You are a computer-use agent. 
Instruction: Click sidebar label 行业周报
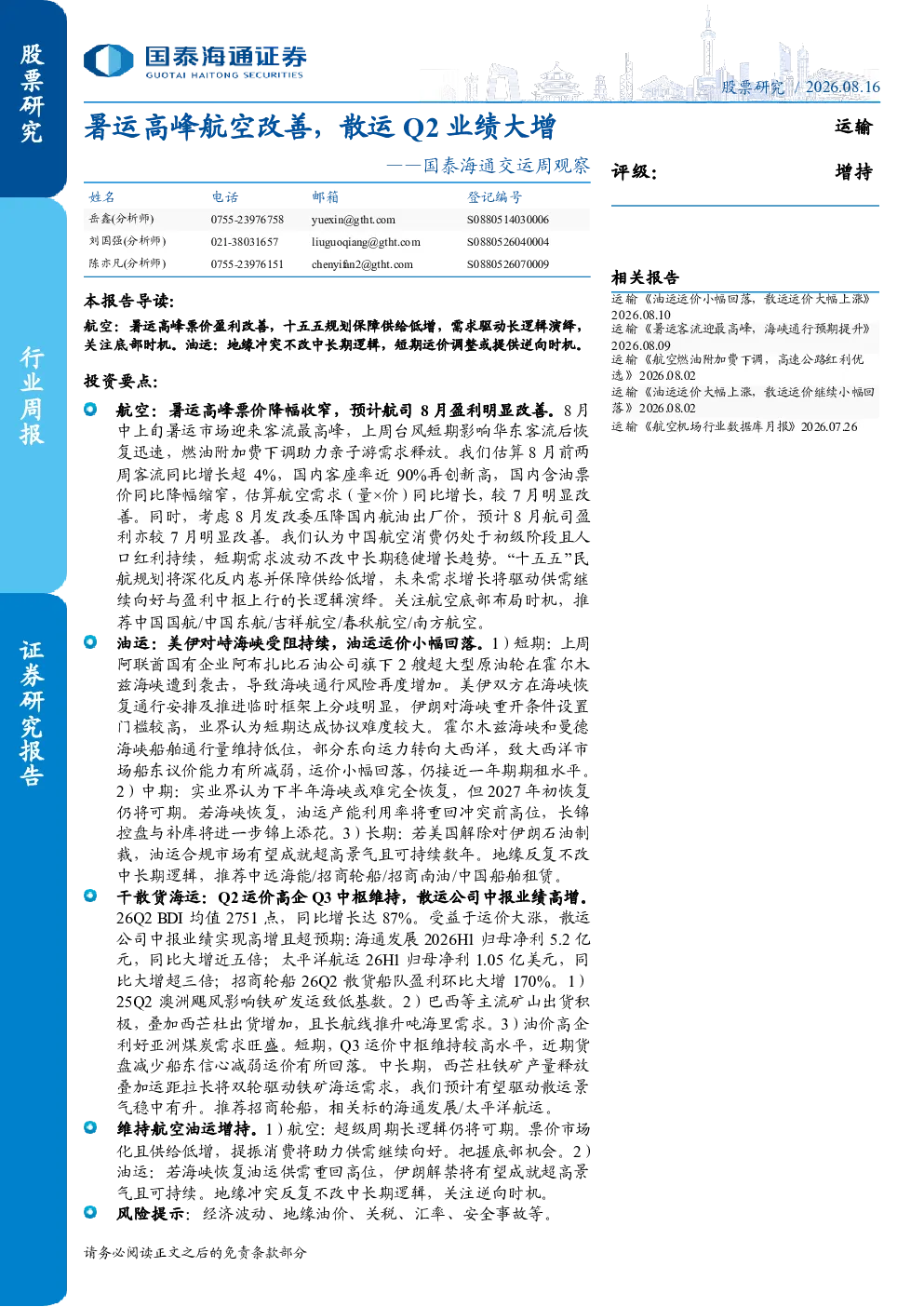click(32, 396)
